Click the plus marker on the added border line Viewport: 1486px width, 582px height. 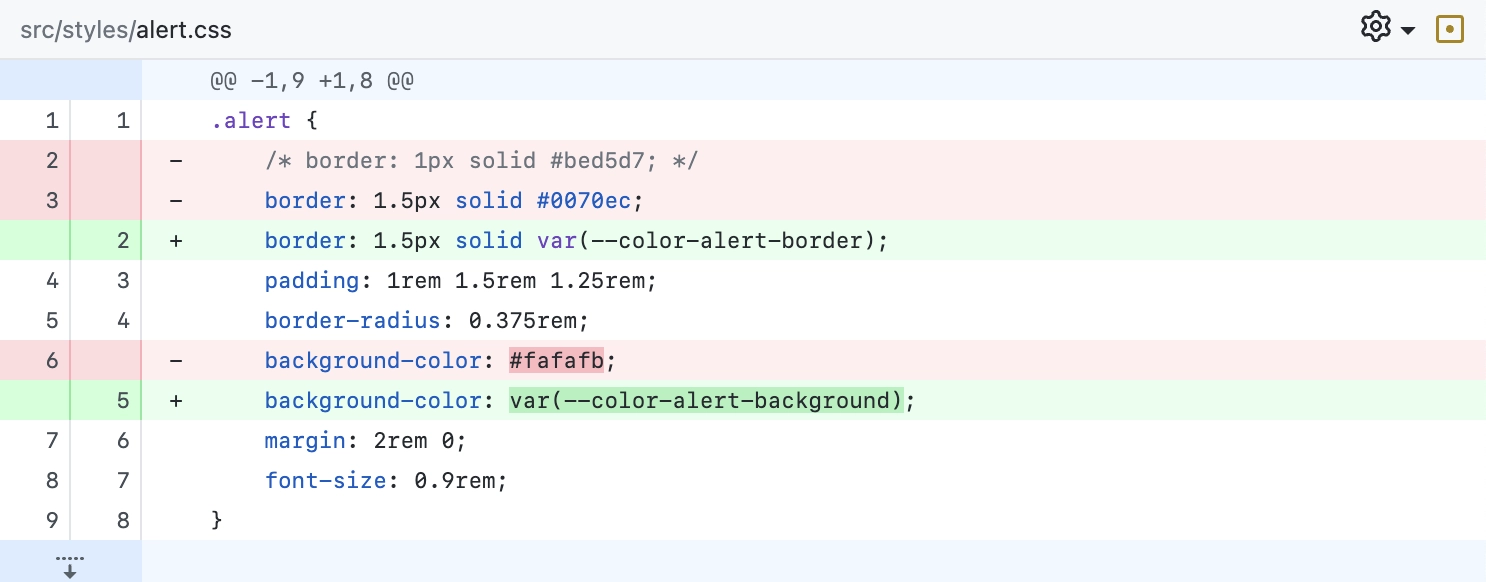coord(176,240)
